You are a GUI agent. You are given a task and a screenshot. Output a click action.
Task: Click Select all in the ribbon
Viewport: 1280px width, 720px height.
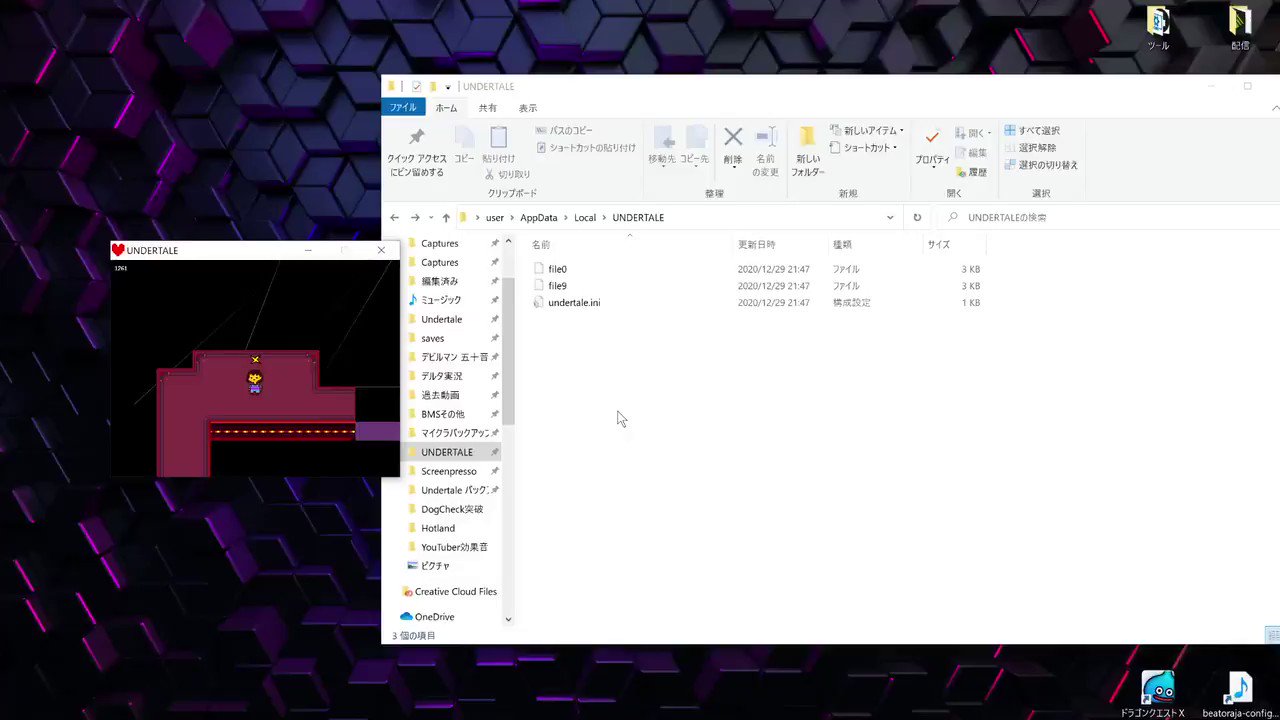click(x=1032, y=131)
